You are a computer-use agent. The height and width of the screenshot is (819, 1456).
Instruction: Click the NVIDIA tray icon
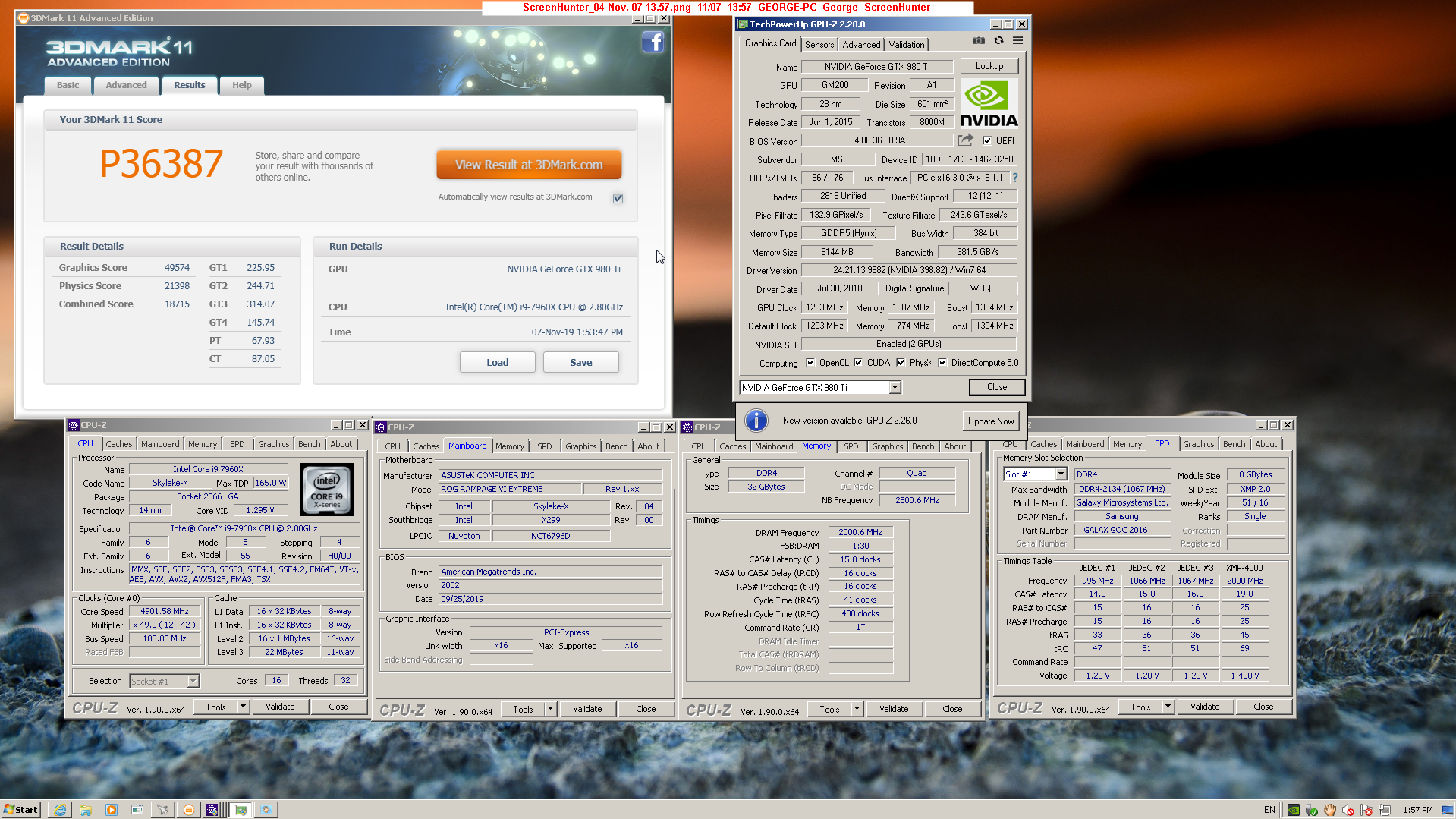coord(1294,810)
